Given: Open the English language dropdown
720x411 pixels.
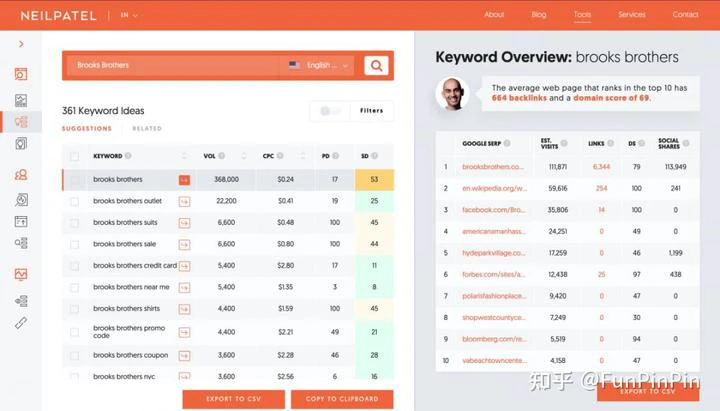Looking at the screenshot, I should click(319, 65).
